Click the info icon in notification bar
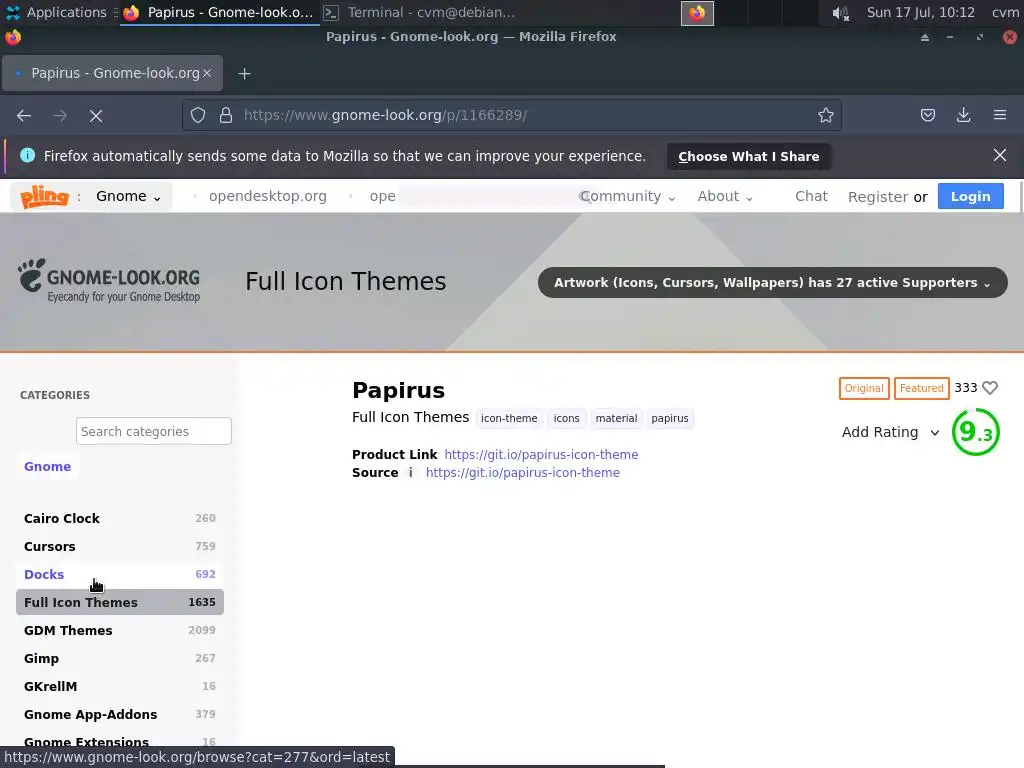Image resolution: width=1024 pixels, height=768 pixels. [x=27, y=155]
